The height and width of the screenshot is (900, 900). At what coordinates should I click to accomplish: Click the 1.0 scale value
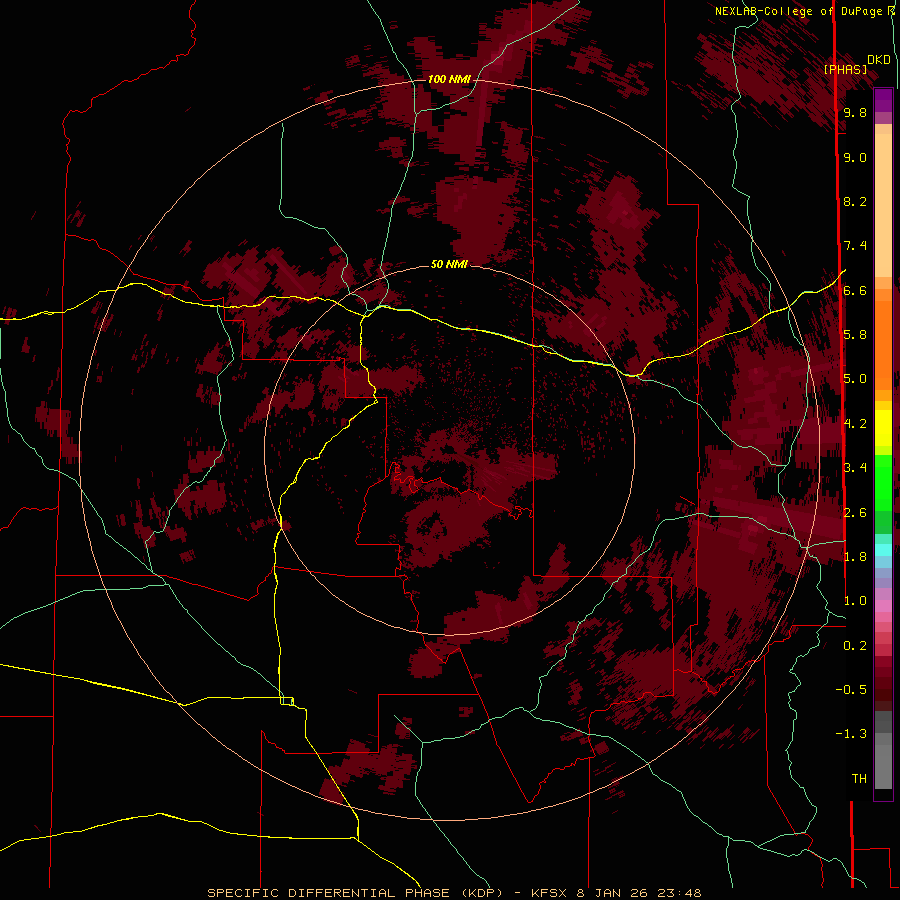[x=855, y=601]
